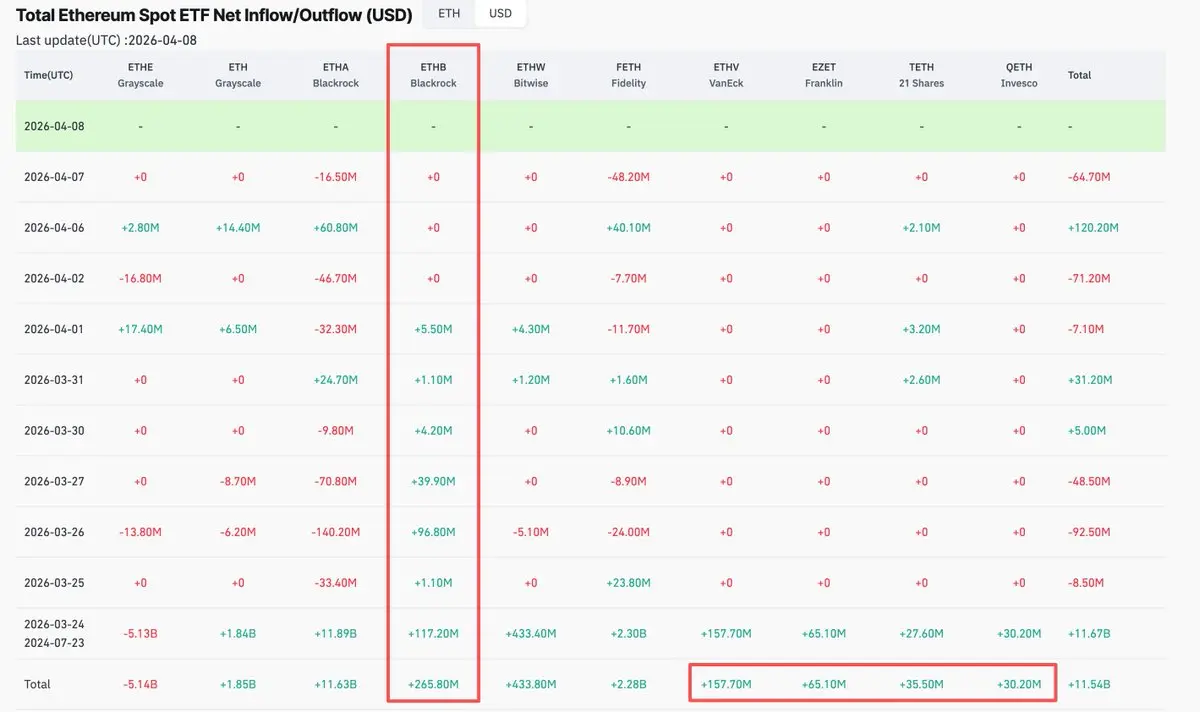Image resolution: width=1200 pixels, height=712 pixels.
Task: Click the ETHA Blackrock column header
Action: (x=335, y=75)
